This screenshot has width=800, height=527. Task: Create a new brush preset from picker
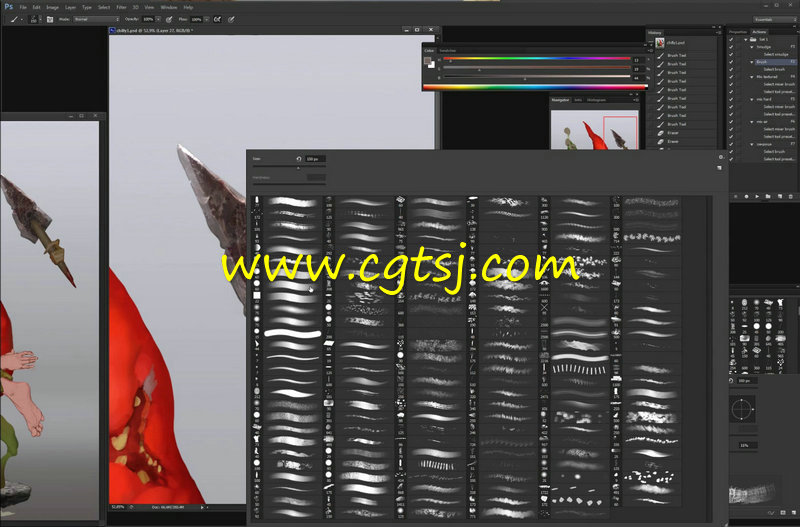coord(719,167)
